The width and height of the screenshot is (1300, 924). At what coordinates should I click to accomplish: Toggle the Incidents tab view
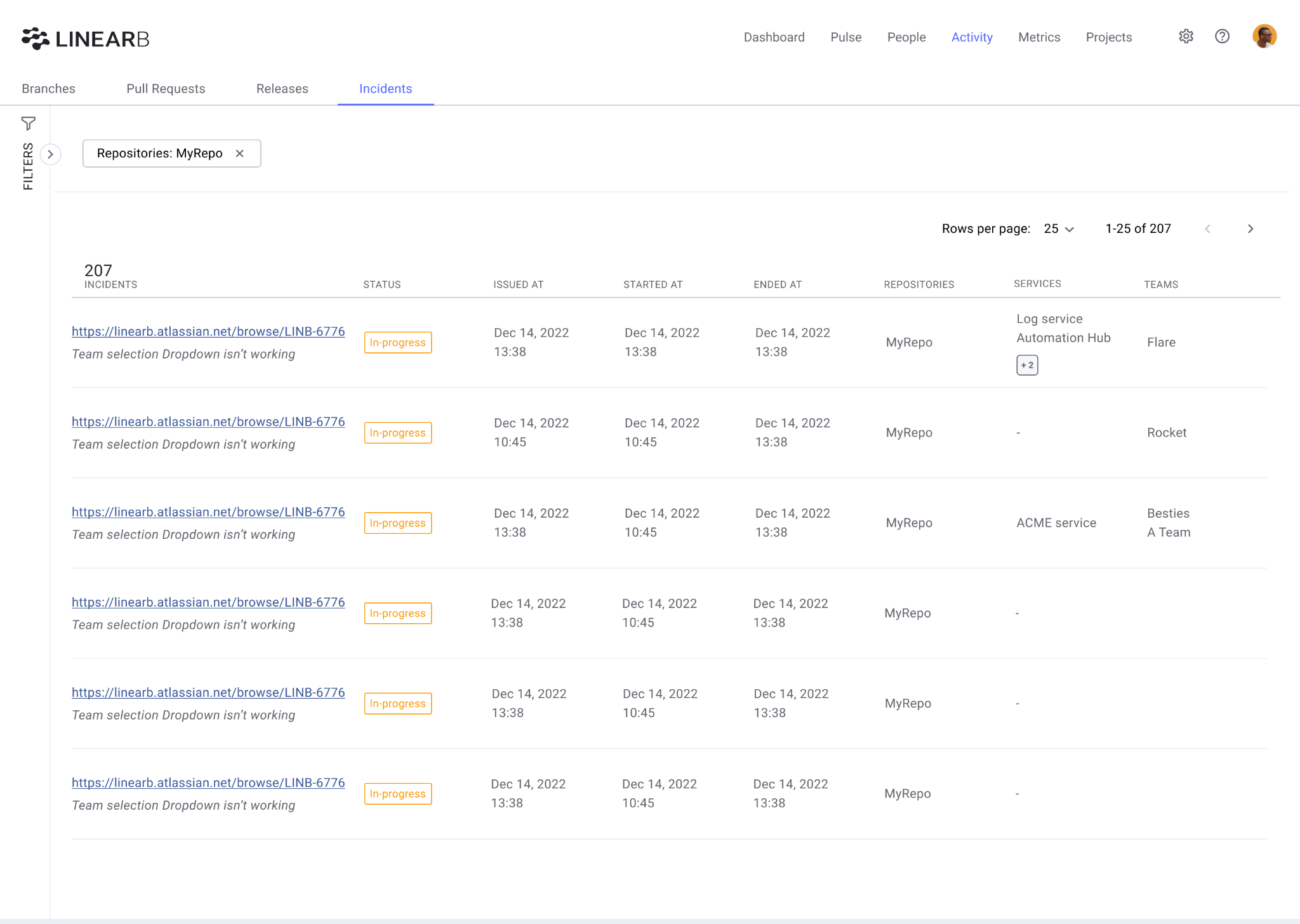tap(386, 88)
